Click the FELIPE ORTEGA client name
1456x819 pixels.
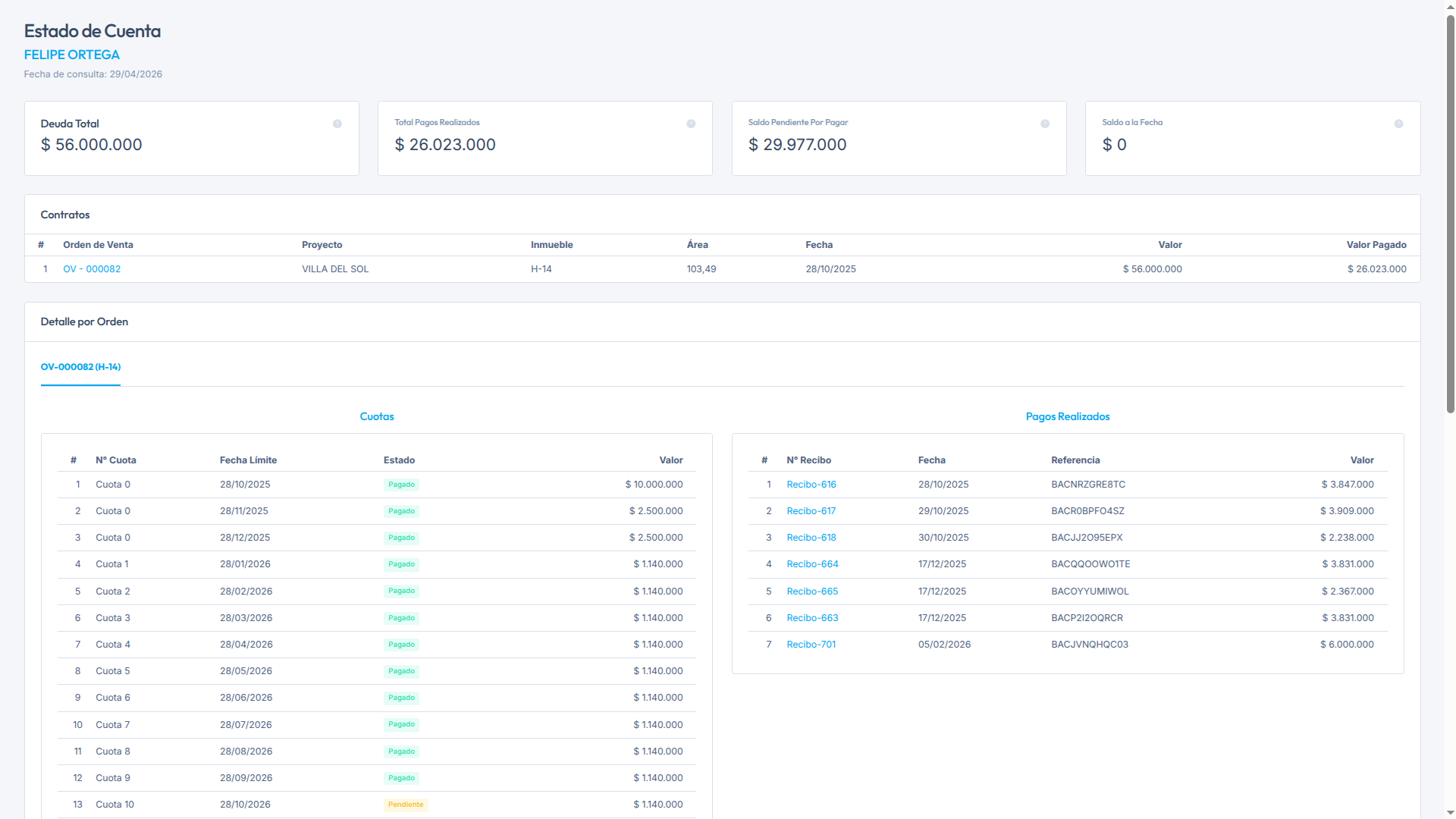click(72, 55)
